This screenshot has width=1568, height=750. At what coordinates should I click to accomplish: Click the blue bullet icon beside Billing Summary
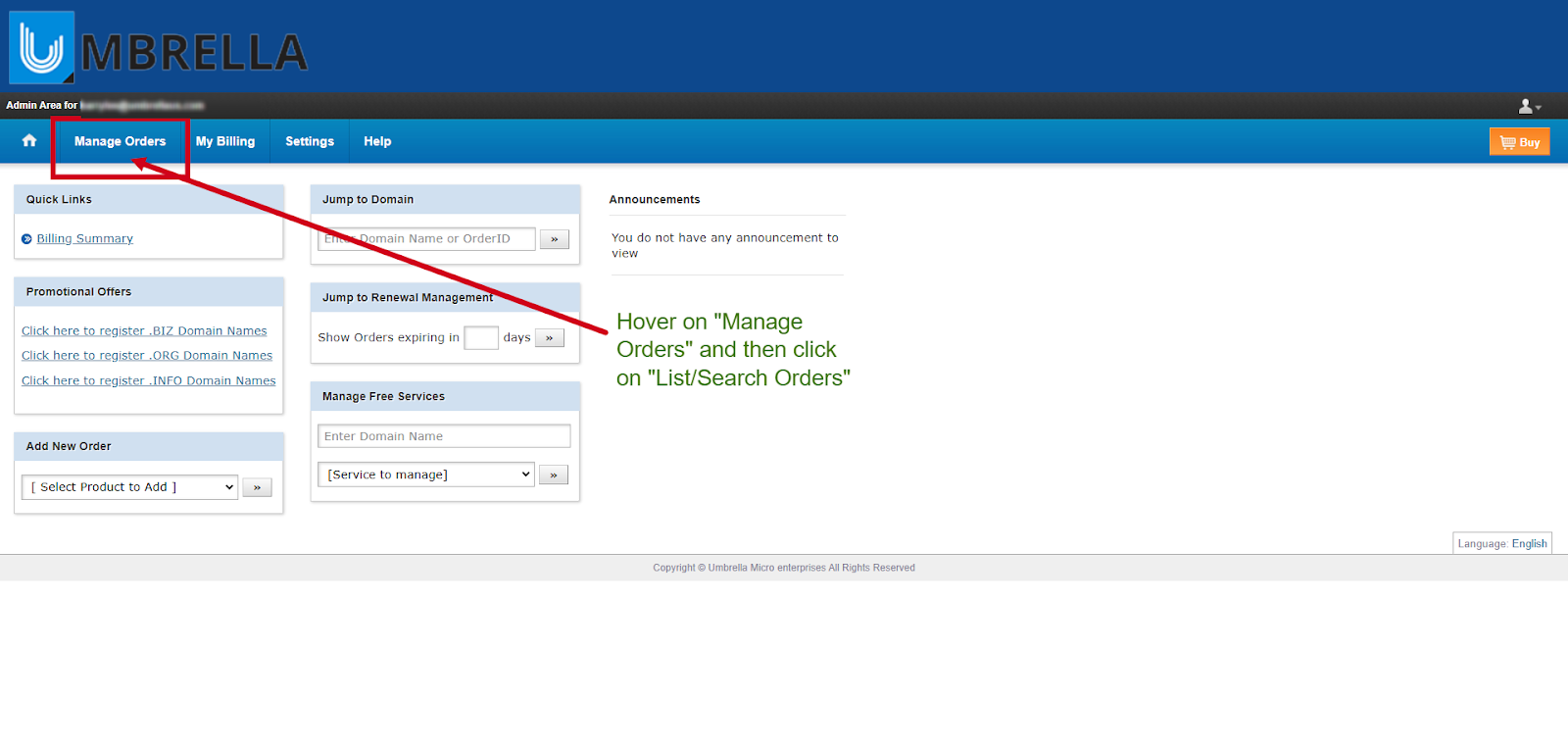(26, 239)
